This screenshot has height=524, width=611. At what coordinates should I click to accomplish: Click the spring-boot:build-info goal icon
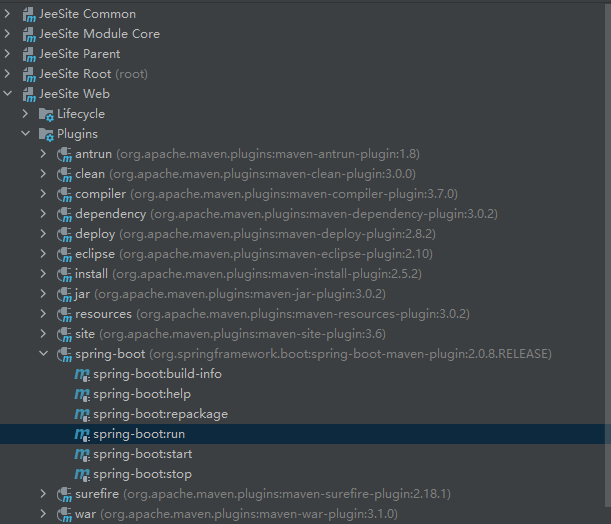click(82, 374)
